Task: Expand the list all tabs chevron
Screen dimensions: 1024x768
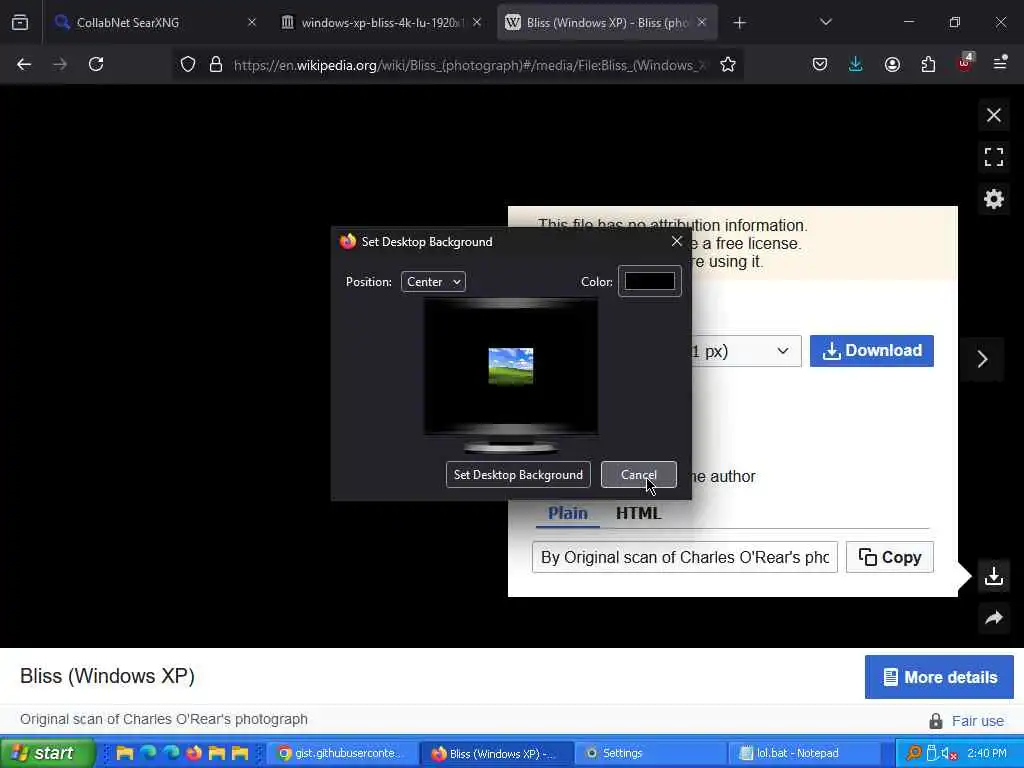Action: coord(825,22)
